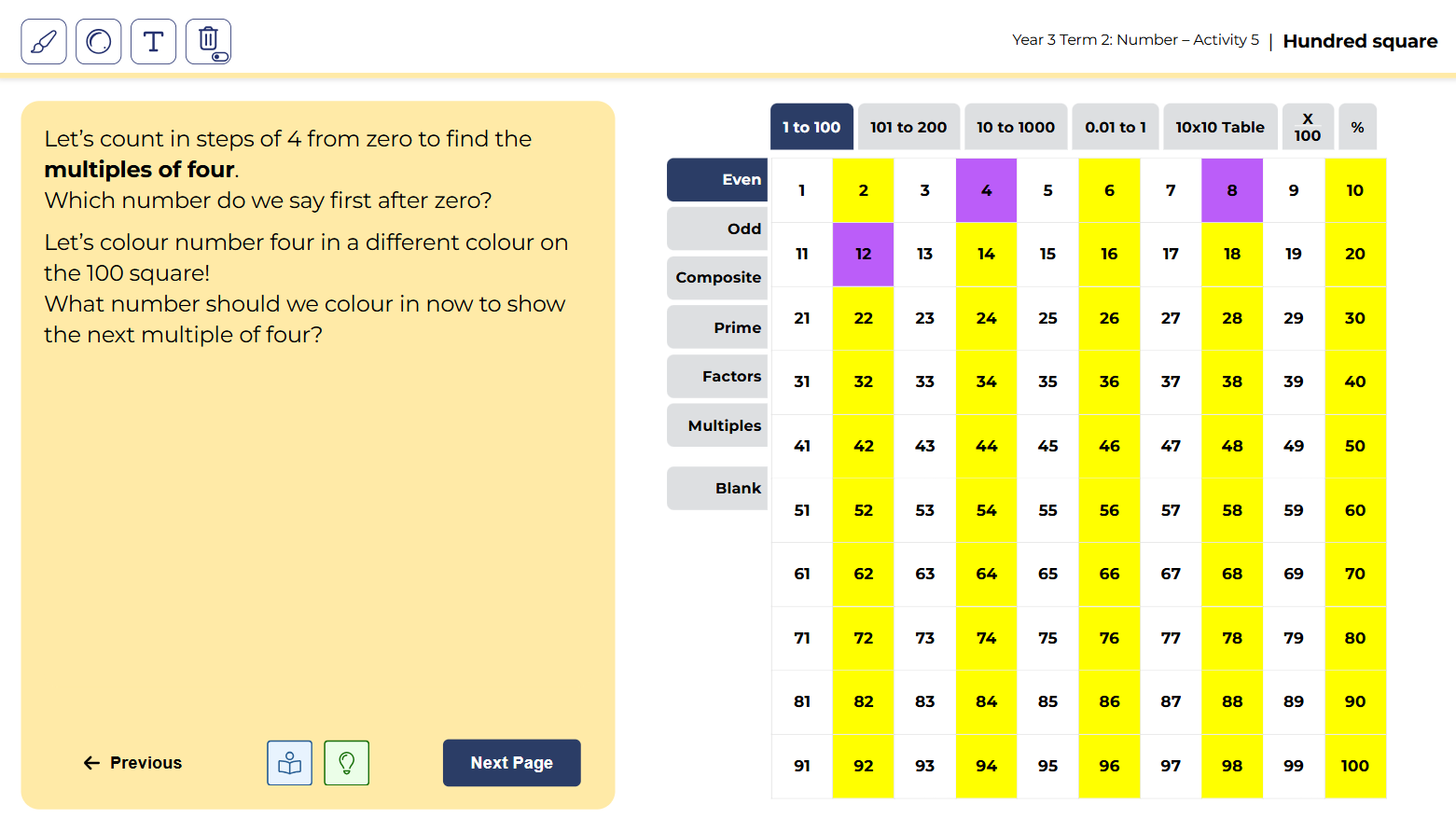Switch to the x 100 grid tab
The height and width of the screenshot is (818, 1456).
[1307, 127]
